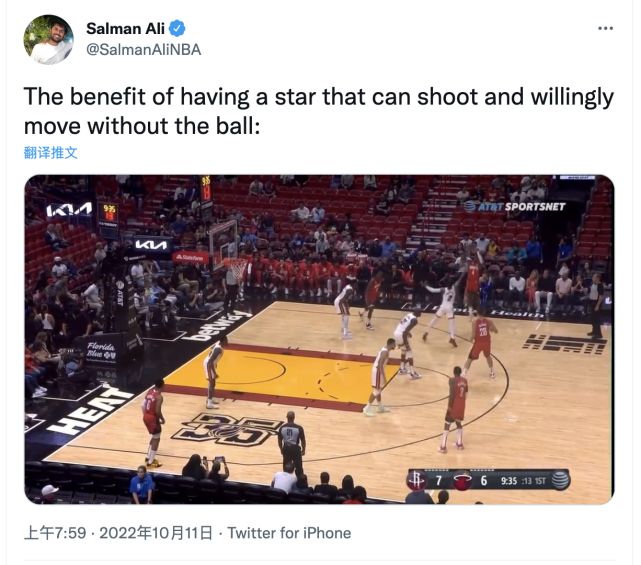Click the AT&T globe icon beside scoreboard

560,480
